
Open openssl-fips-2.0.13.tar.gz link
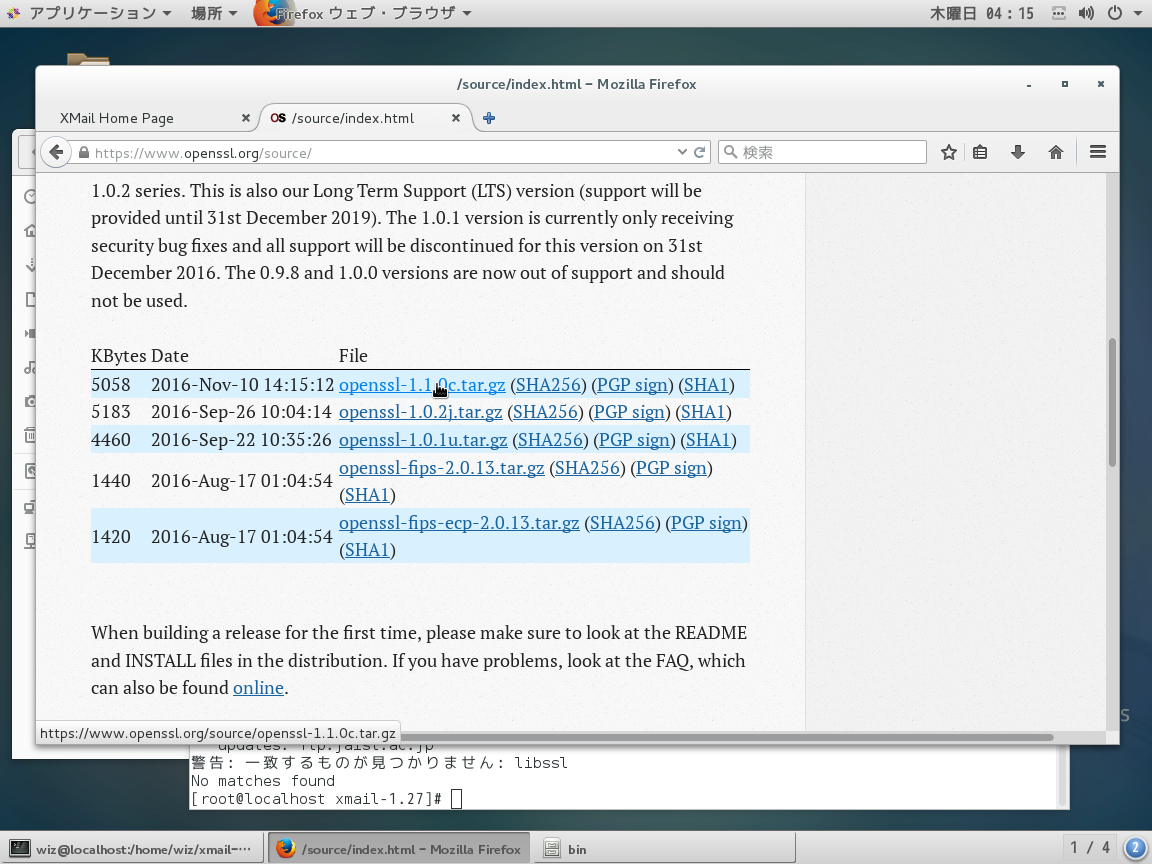pyautogui.click(x=442, y=467)
